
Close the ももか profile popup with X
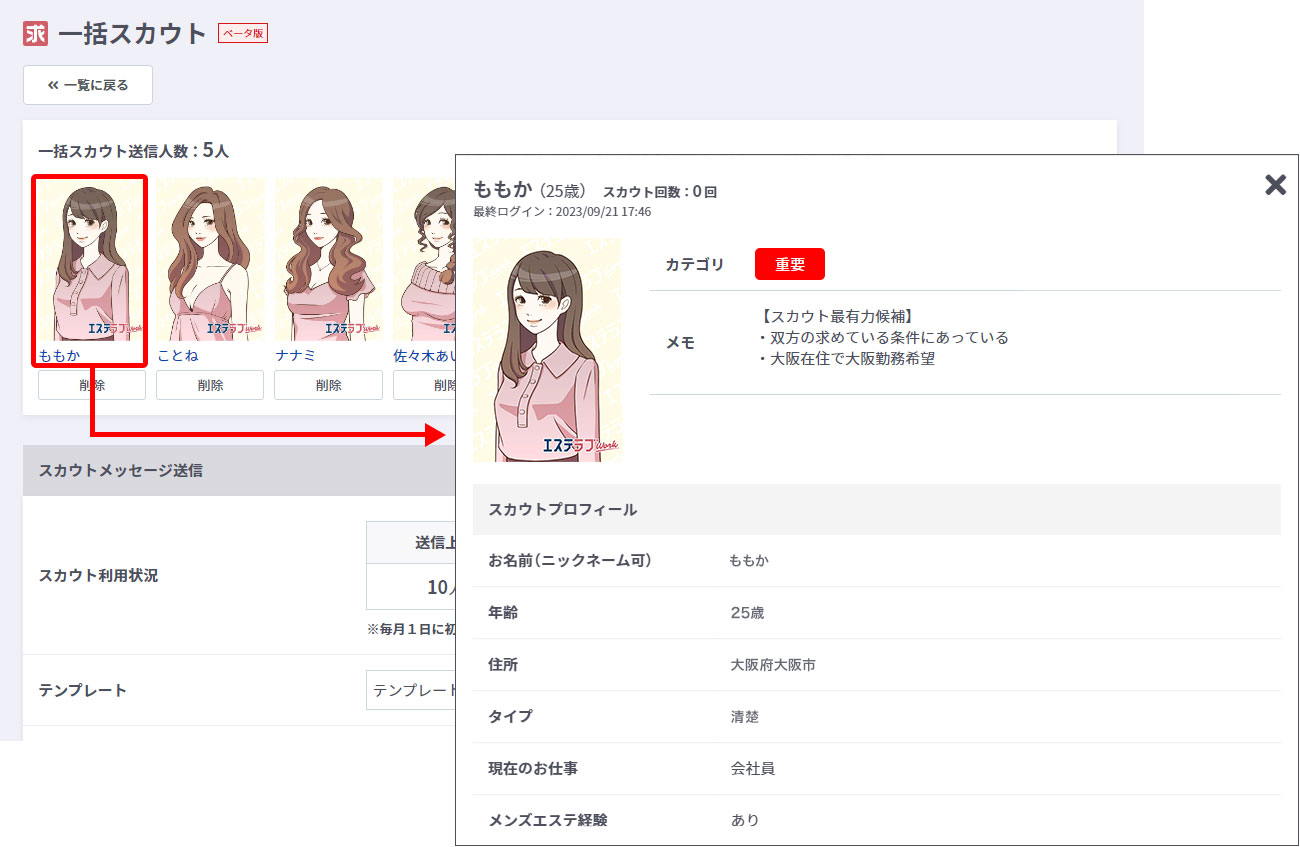1275,185
